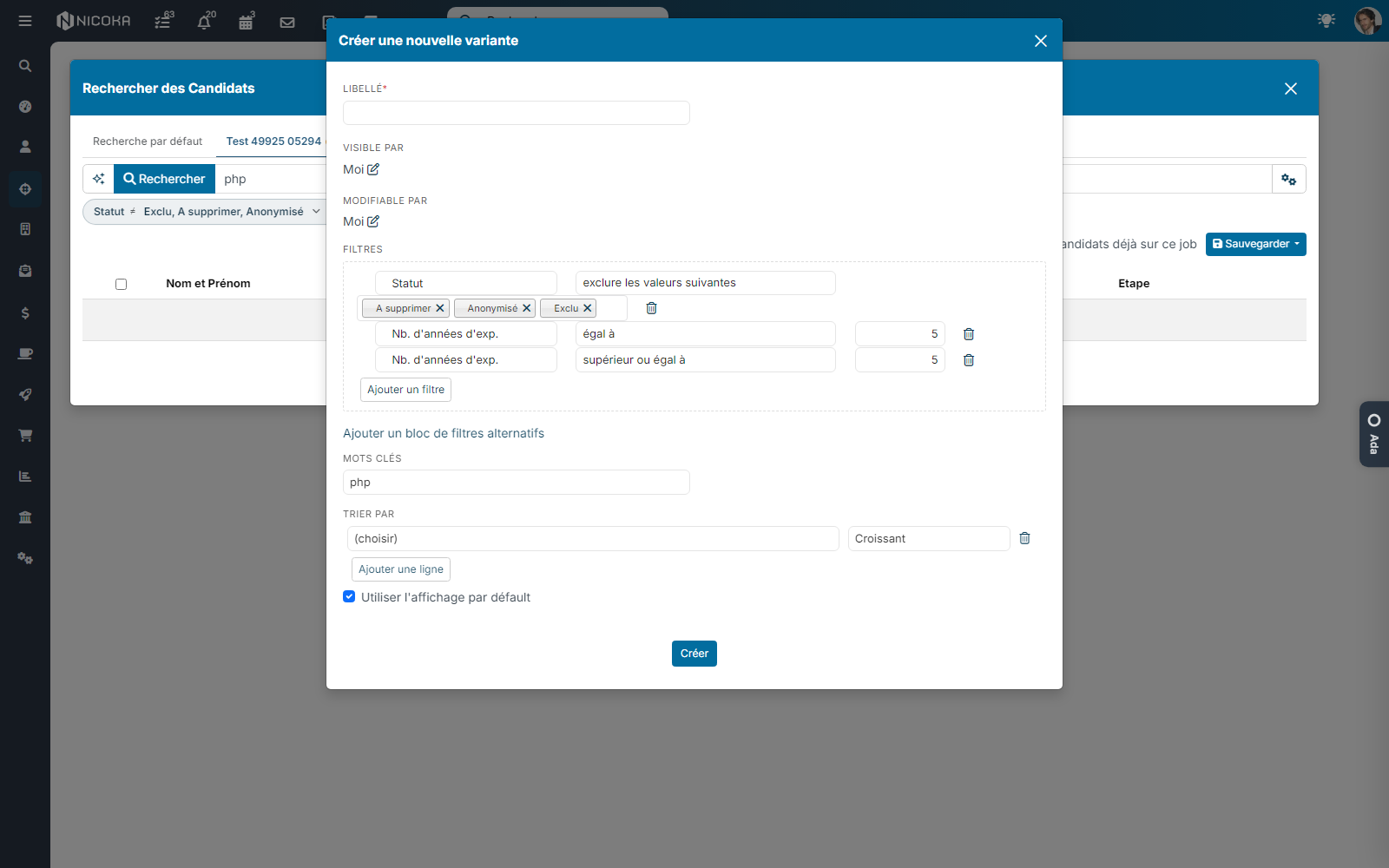Screen dimensions: 1389x868
Task: Click the AI sparkle icon beside Rechercher
Action: pos(98,179)
